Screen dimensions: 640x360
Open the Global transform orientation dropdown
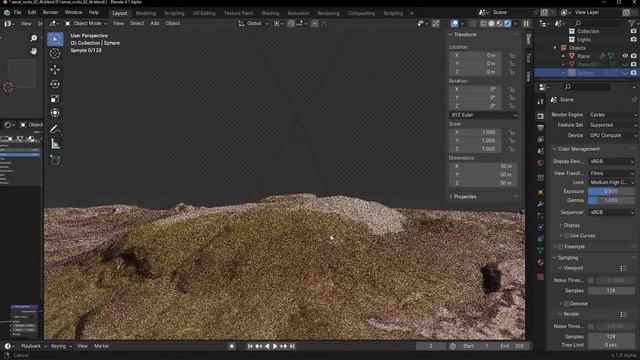click(x=253, y=24)
